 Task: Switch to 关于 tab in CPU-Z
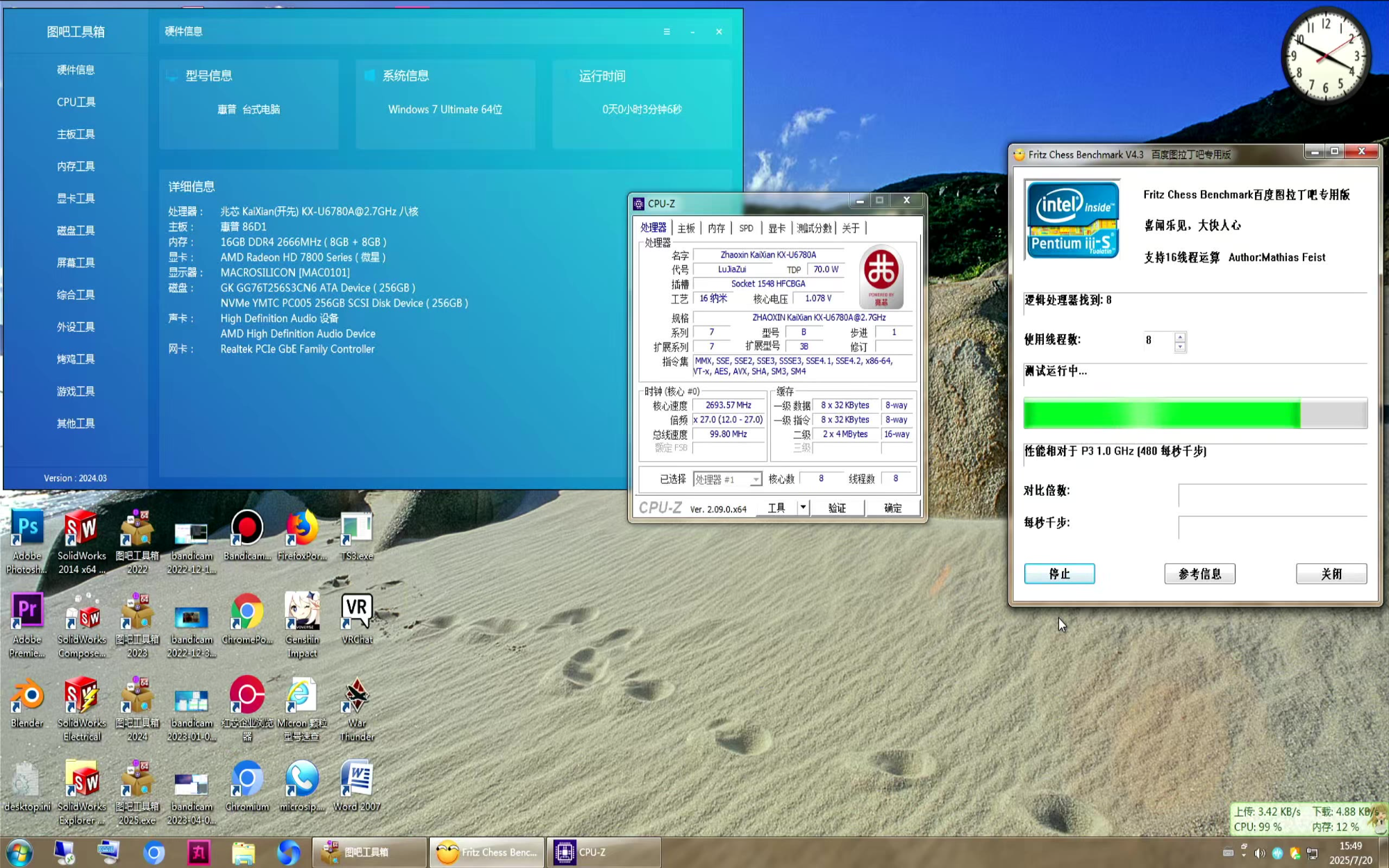851,228
